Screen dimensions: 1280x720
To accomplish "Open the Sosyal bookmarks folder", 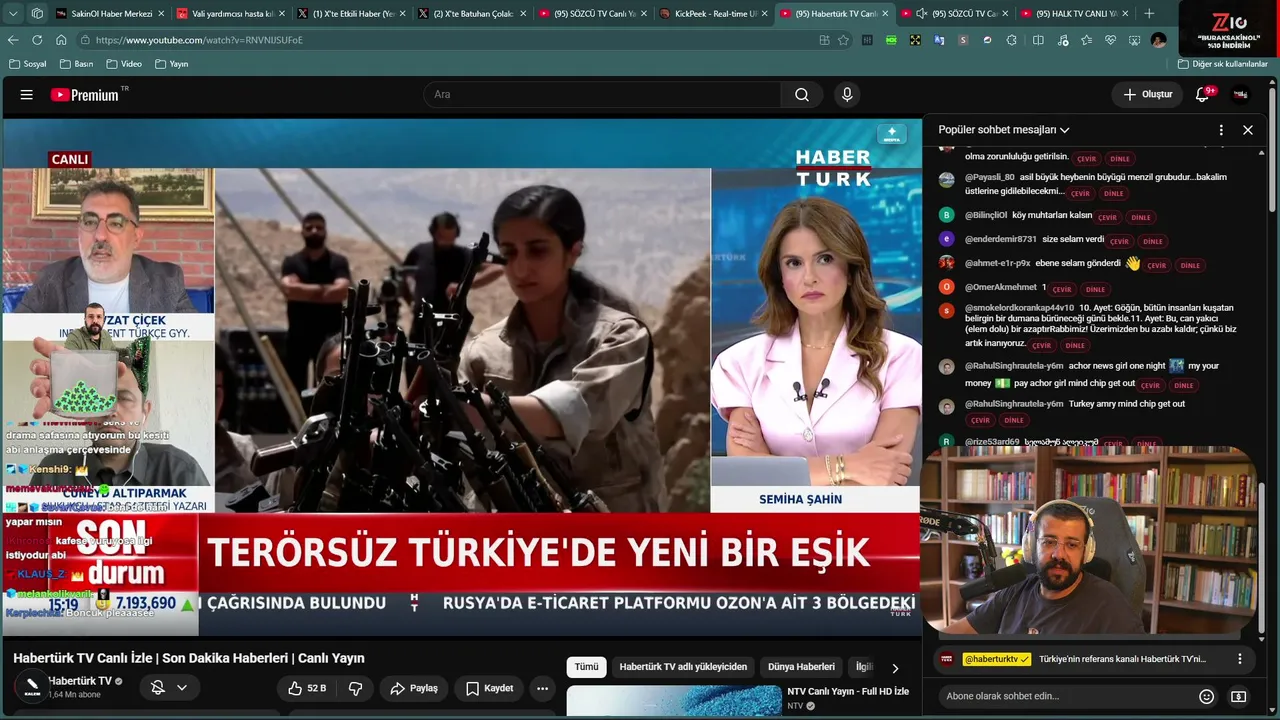I will [x=28, y=64].
